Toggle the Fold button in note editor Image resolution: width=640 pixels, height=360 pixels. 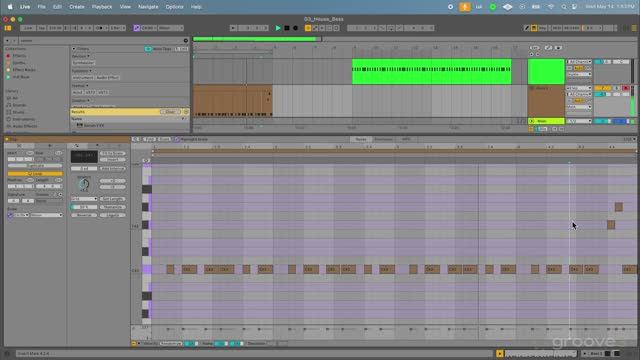point(150,139)
